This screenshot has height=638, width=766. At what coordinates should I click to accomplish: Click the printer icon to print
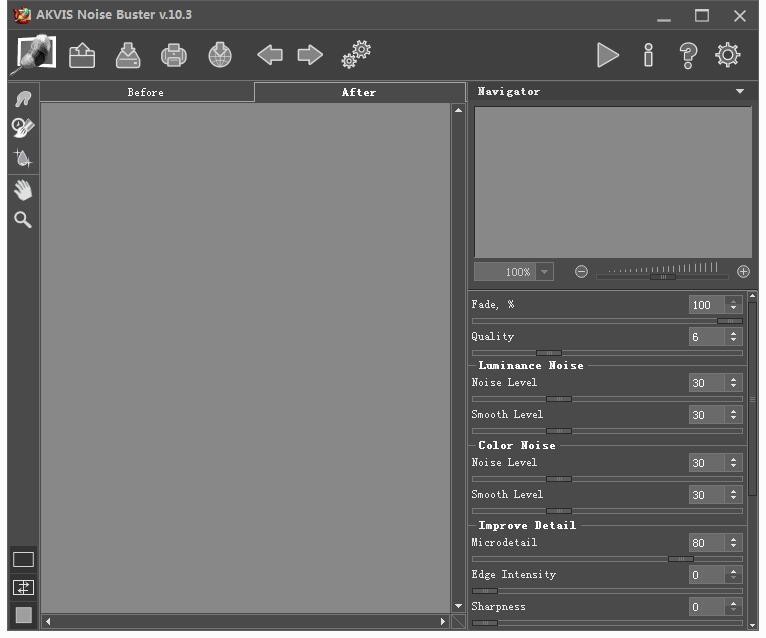click(174, 55)
